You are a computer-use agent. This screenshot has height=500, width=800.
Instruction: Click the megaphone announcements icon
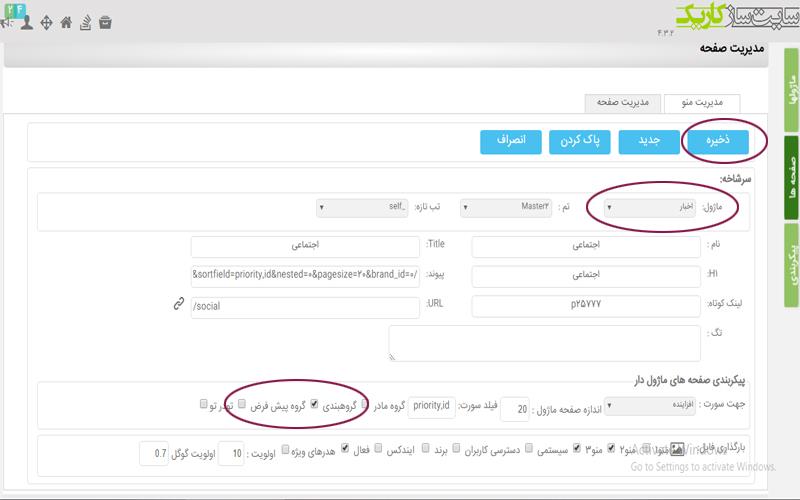pyautogui.click(x=7, y=23)
